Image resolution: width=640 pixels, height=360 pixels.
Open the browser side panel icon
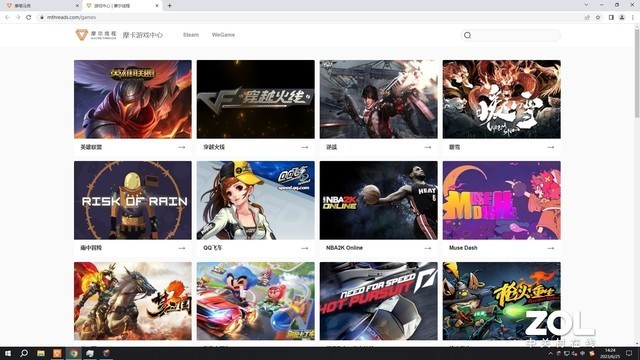(611, 17)
